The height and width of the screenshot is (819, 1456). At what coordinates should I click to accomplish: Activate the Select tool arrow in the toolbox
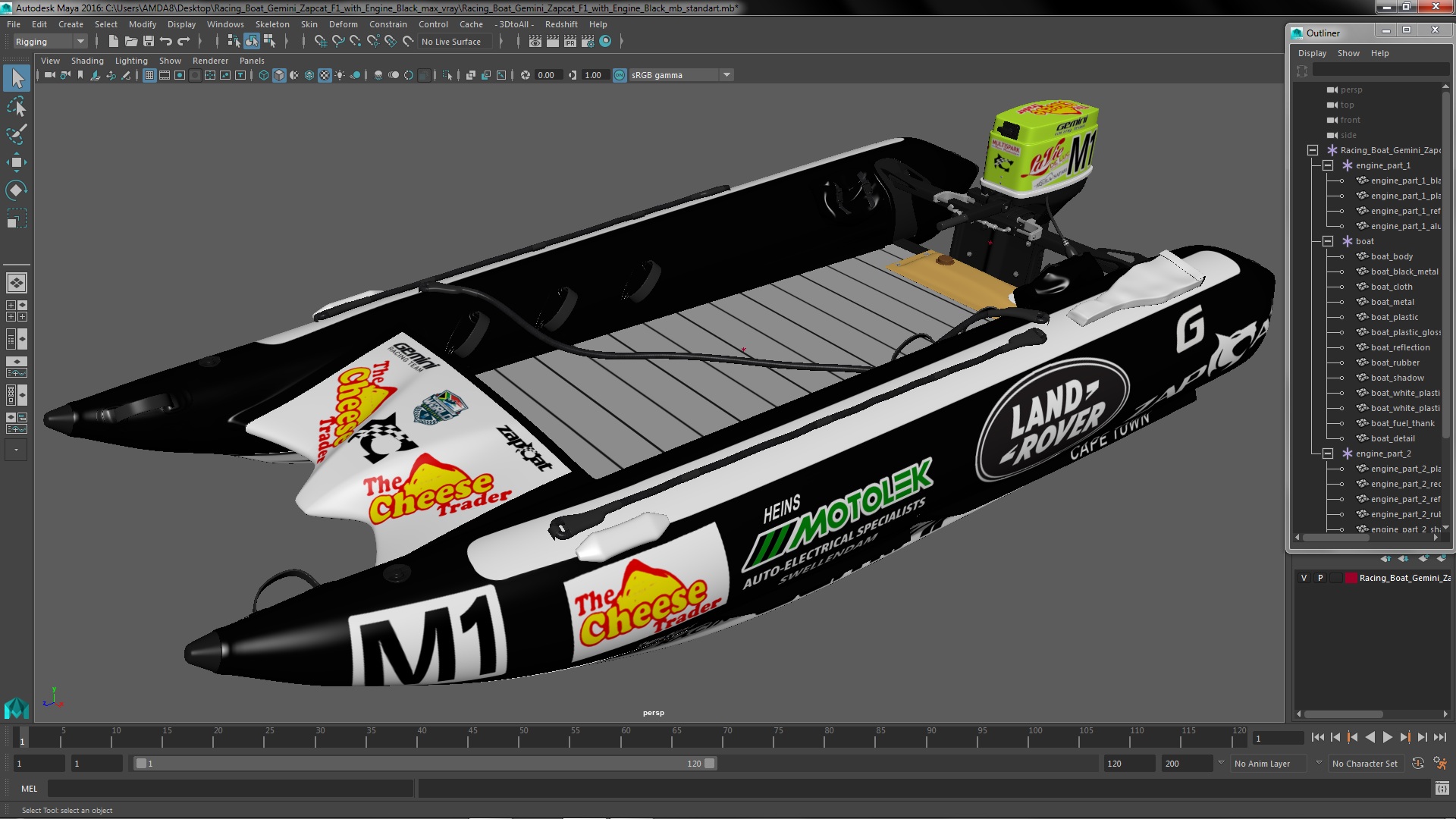(17, 78)
